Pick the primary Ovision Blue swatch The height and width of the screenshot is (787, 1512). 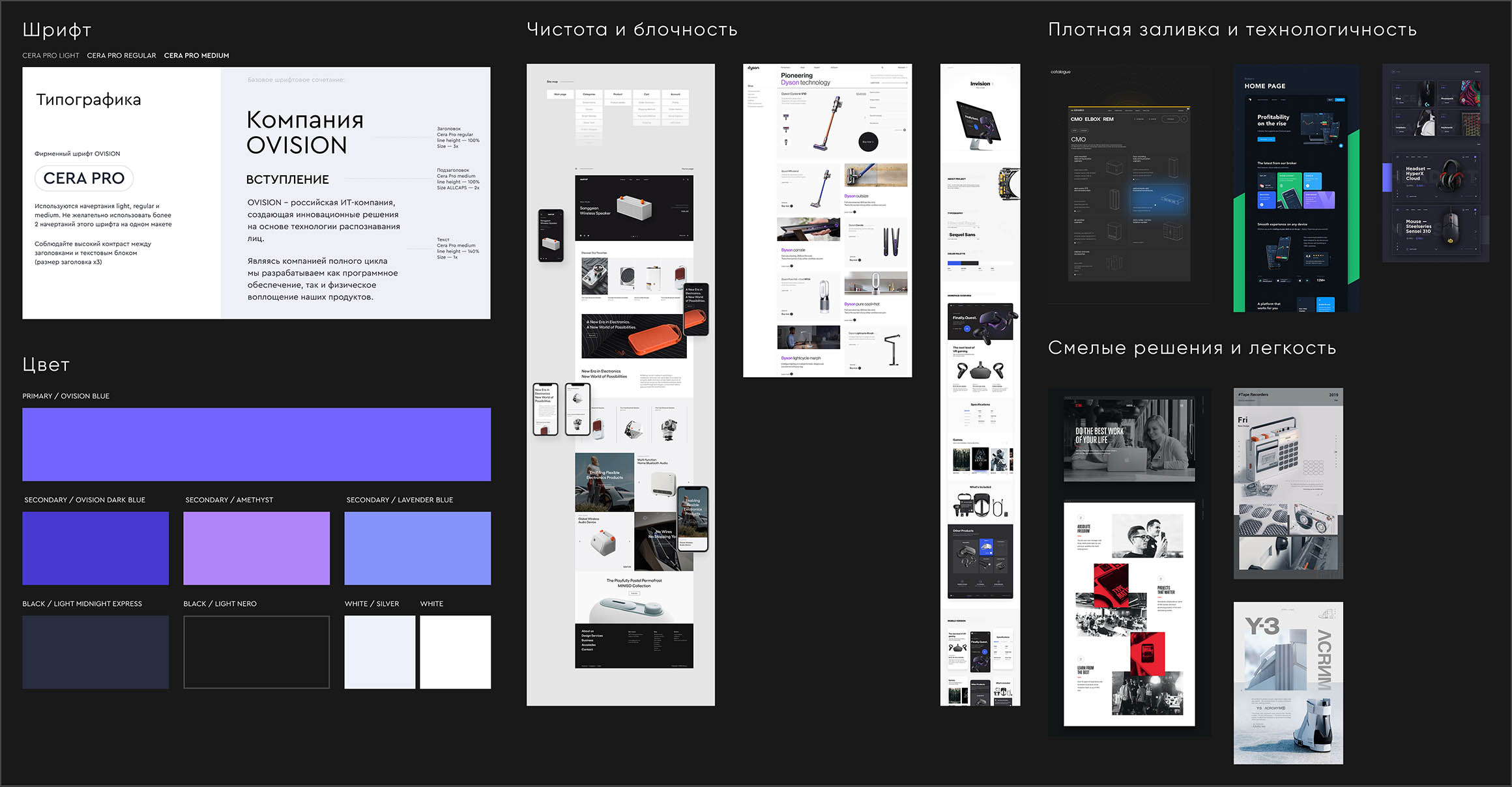tap(256, 444)
